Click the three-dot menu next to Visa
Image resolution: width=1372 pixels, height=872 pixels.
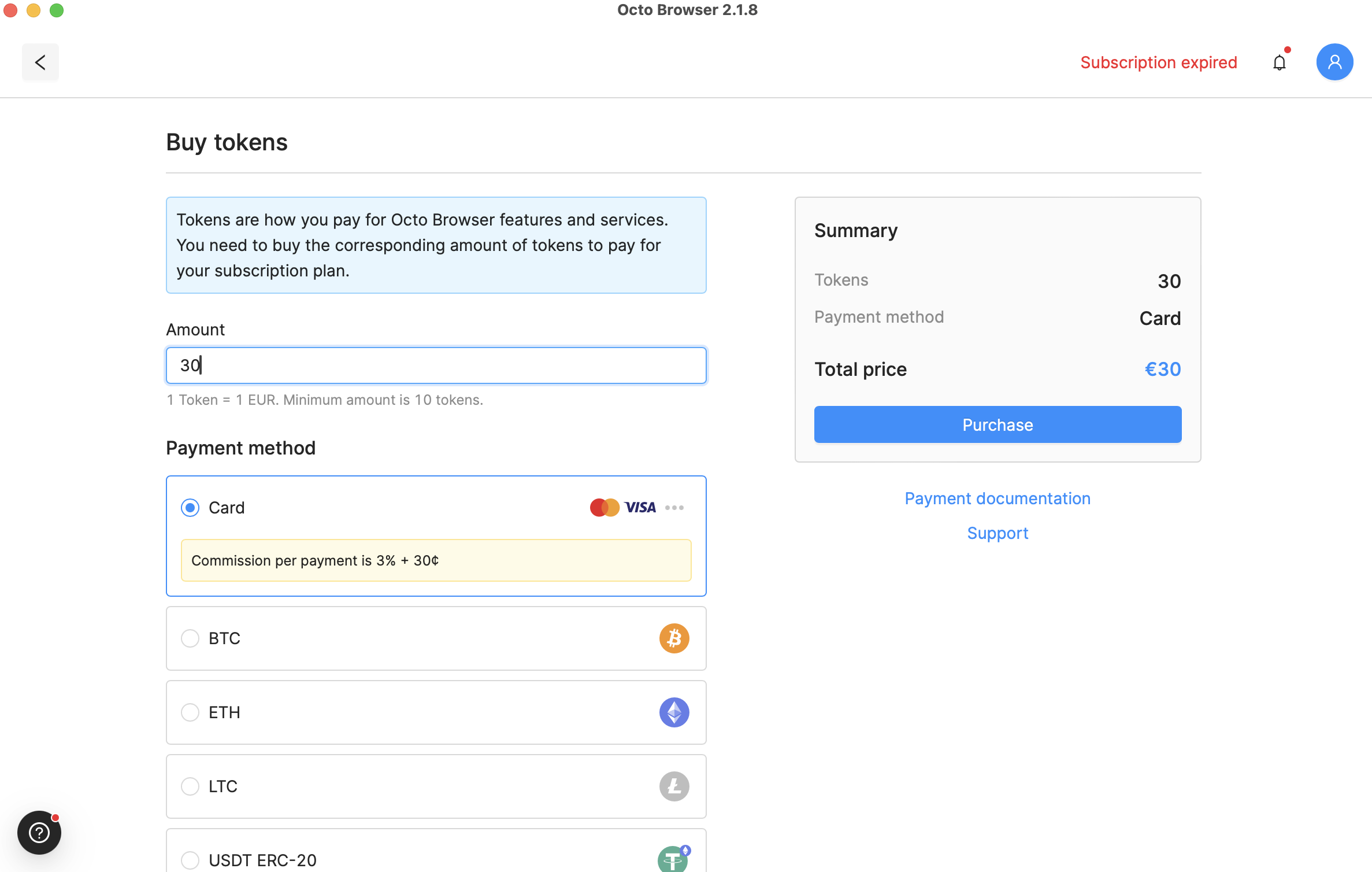[x=676, y=507]
